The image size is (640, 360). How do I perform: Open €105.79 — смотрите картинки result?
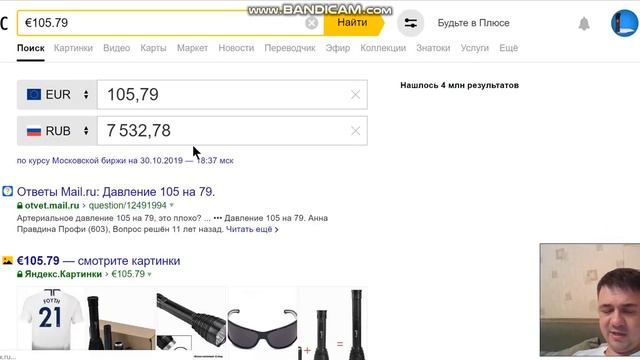[x=98, y=261]
